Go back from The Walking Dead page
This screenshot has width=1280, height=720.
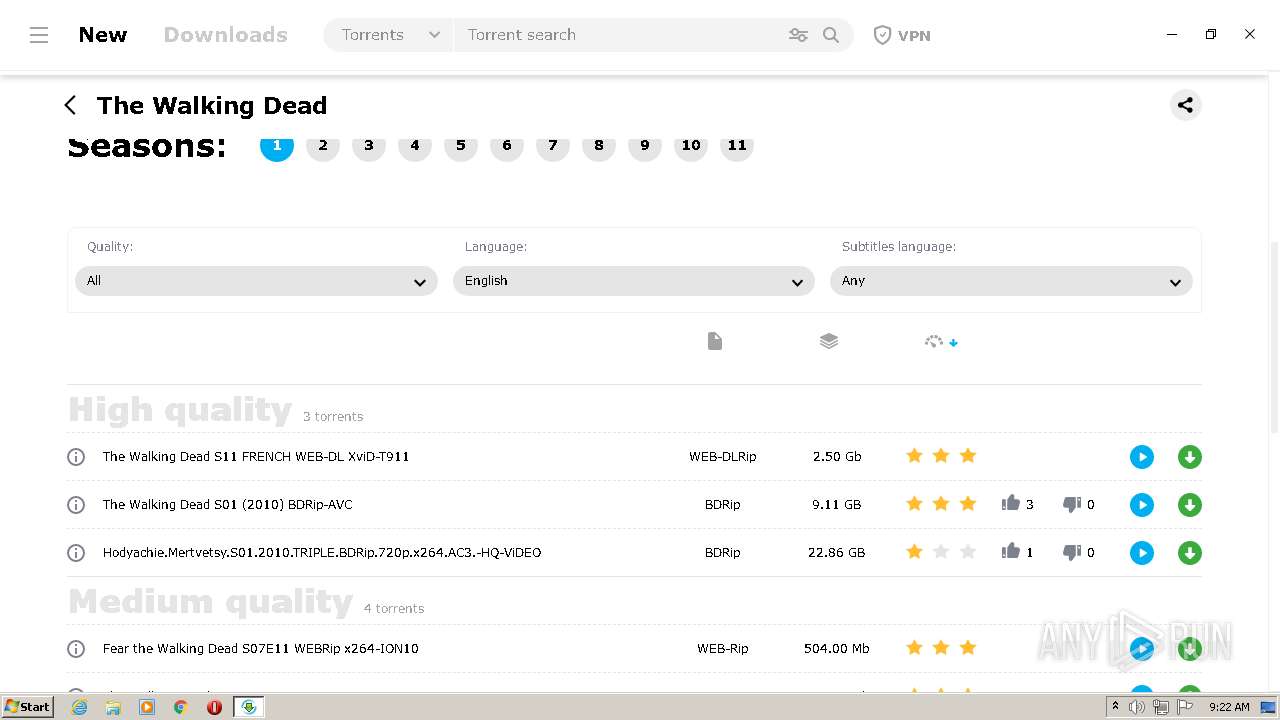[x=70, y=105]
